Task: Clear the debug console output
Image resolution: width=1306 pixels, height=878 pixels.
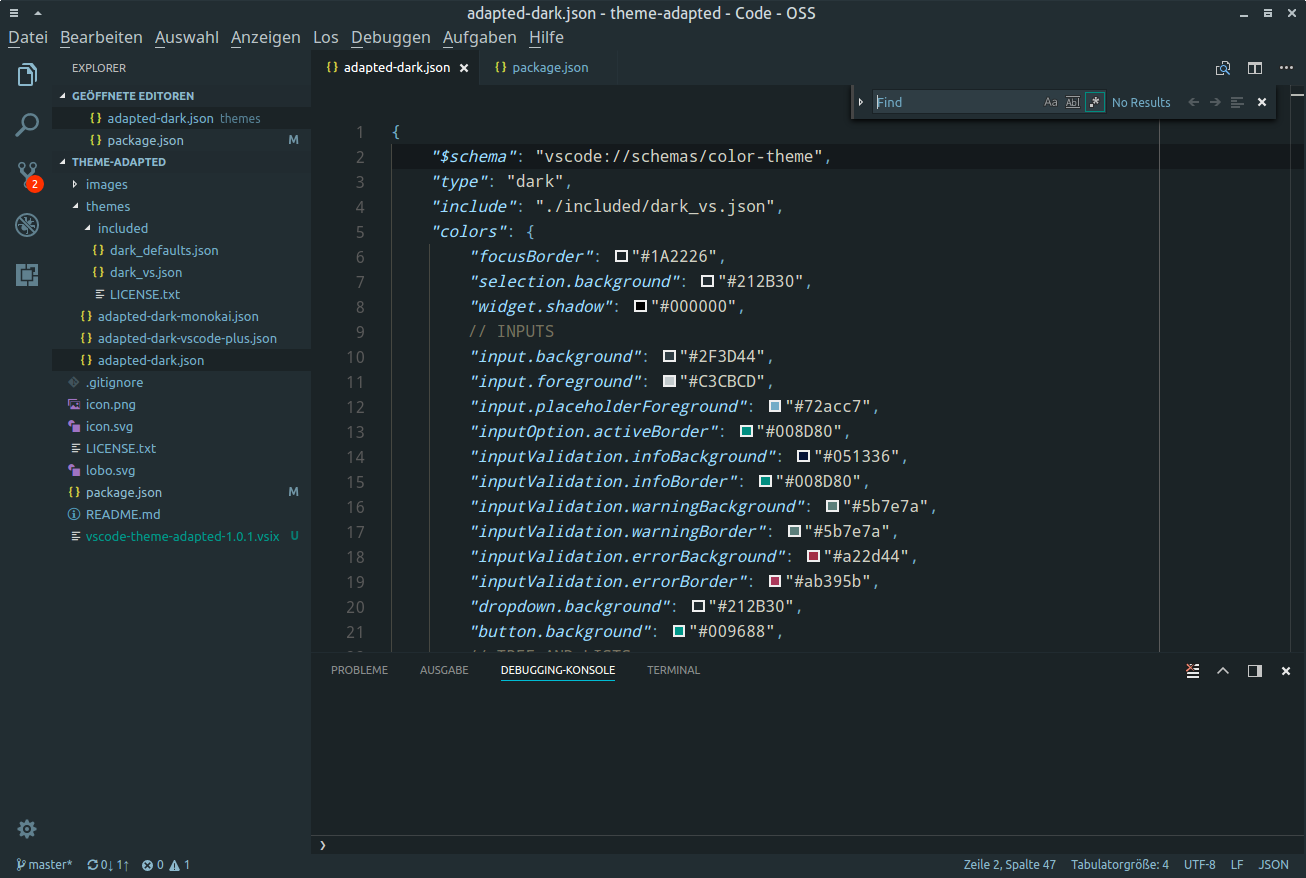Action: click(1192, 670)
